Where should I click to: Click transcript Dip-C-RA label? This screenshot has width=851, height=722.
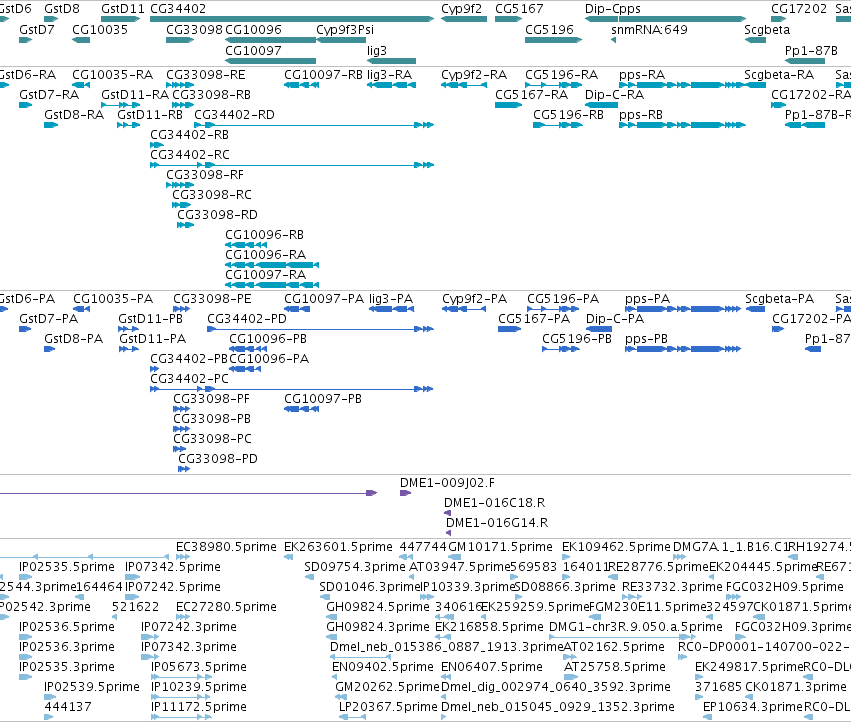tap(614, 94)
